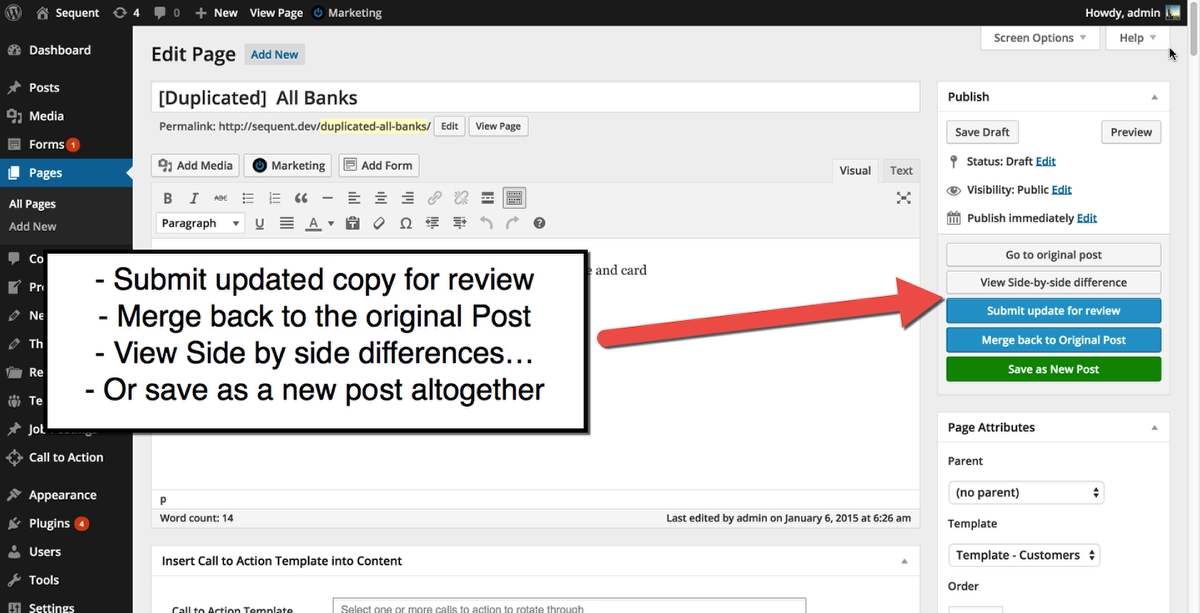Enable distraction-free writing fullscreen icon
Image resolution: width=1200 pixels, height=613 pixels.
(x=904, y=198)
